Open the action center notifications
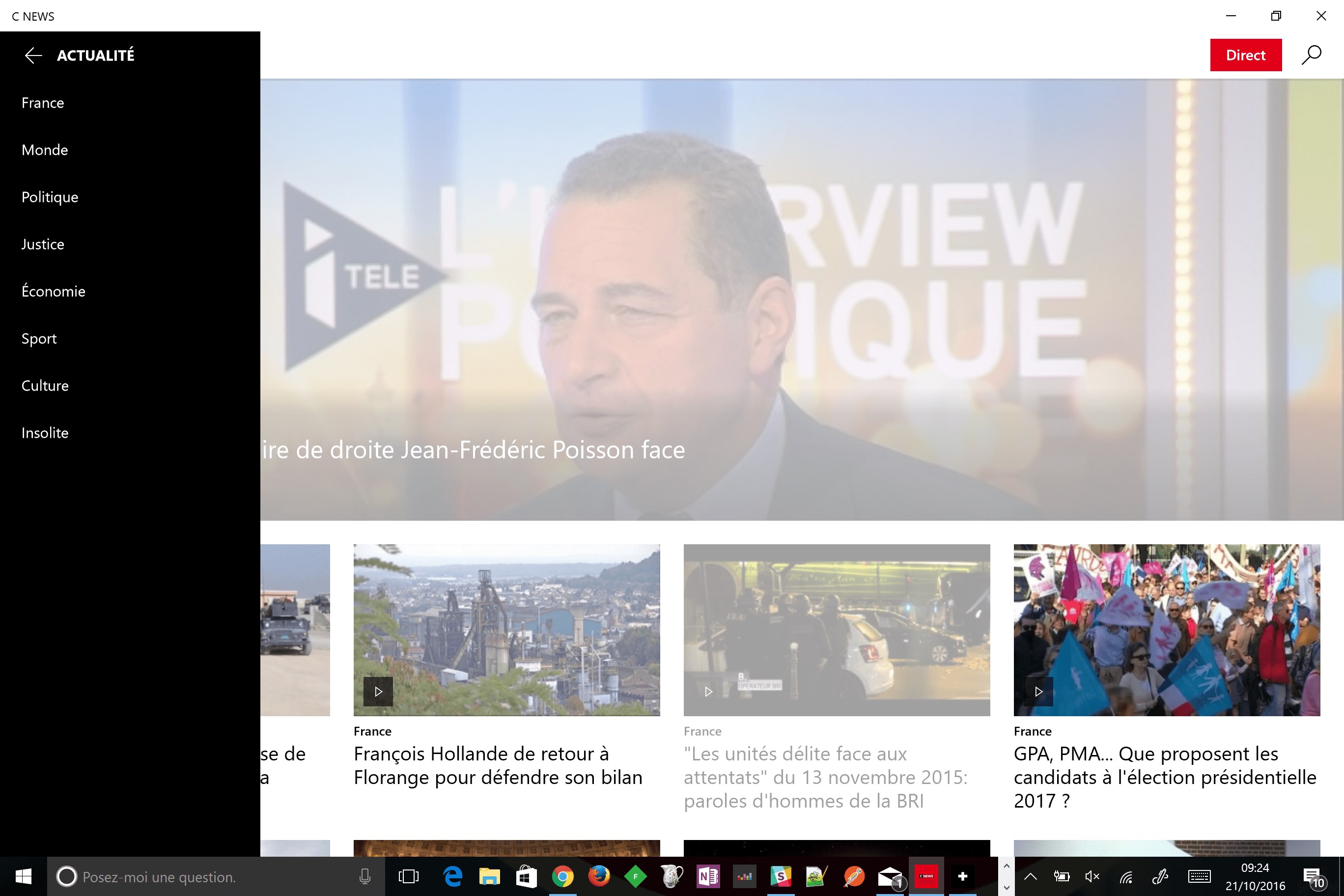 pyautogui.click(x=1313, y=876)
